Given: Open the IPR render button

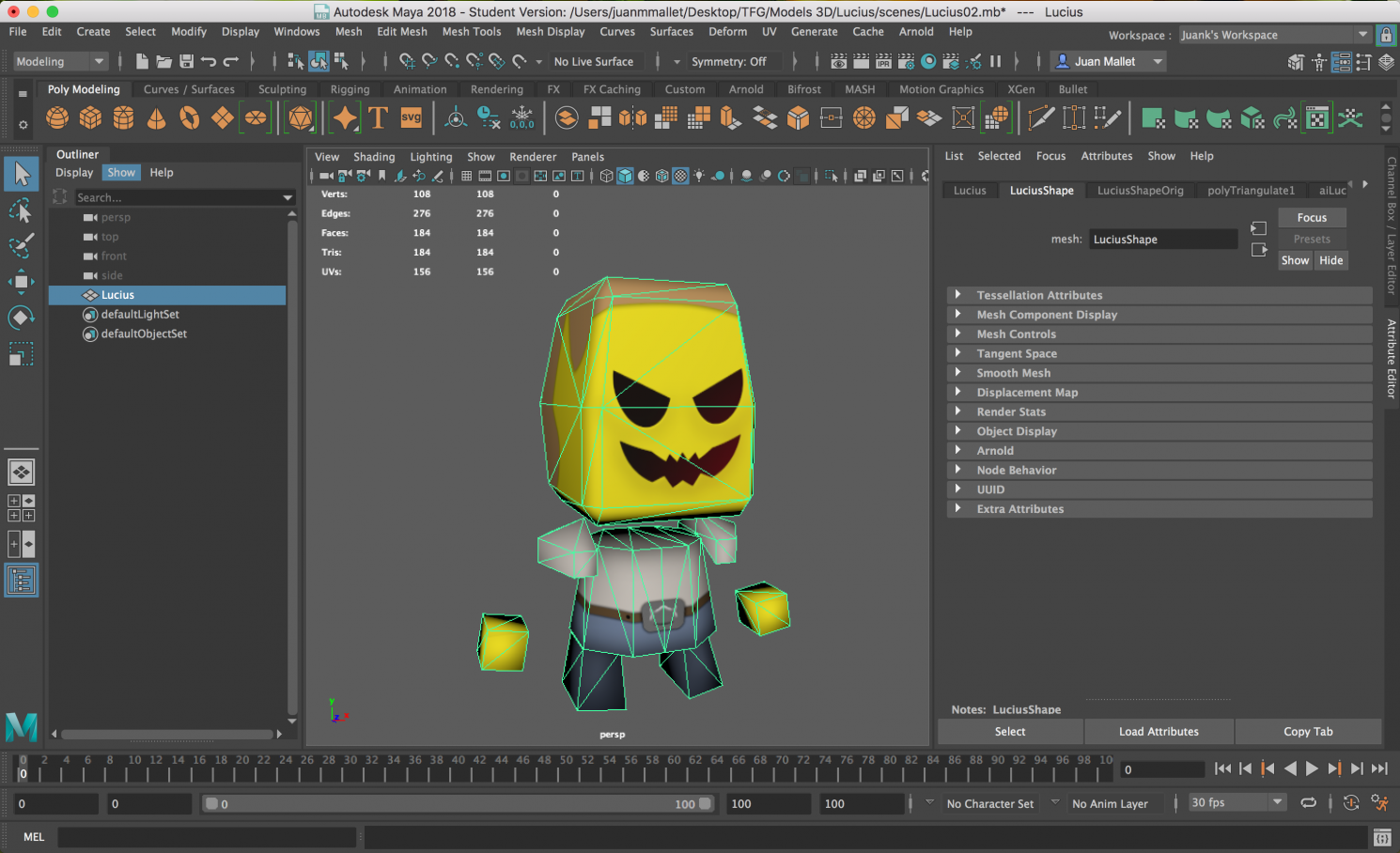Looking at the screenshot, I should tap(883, 62).
